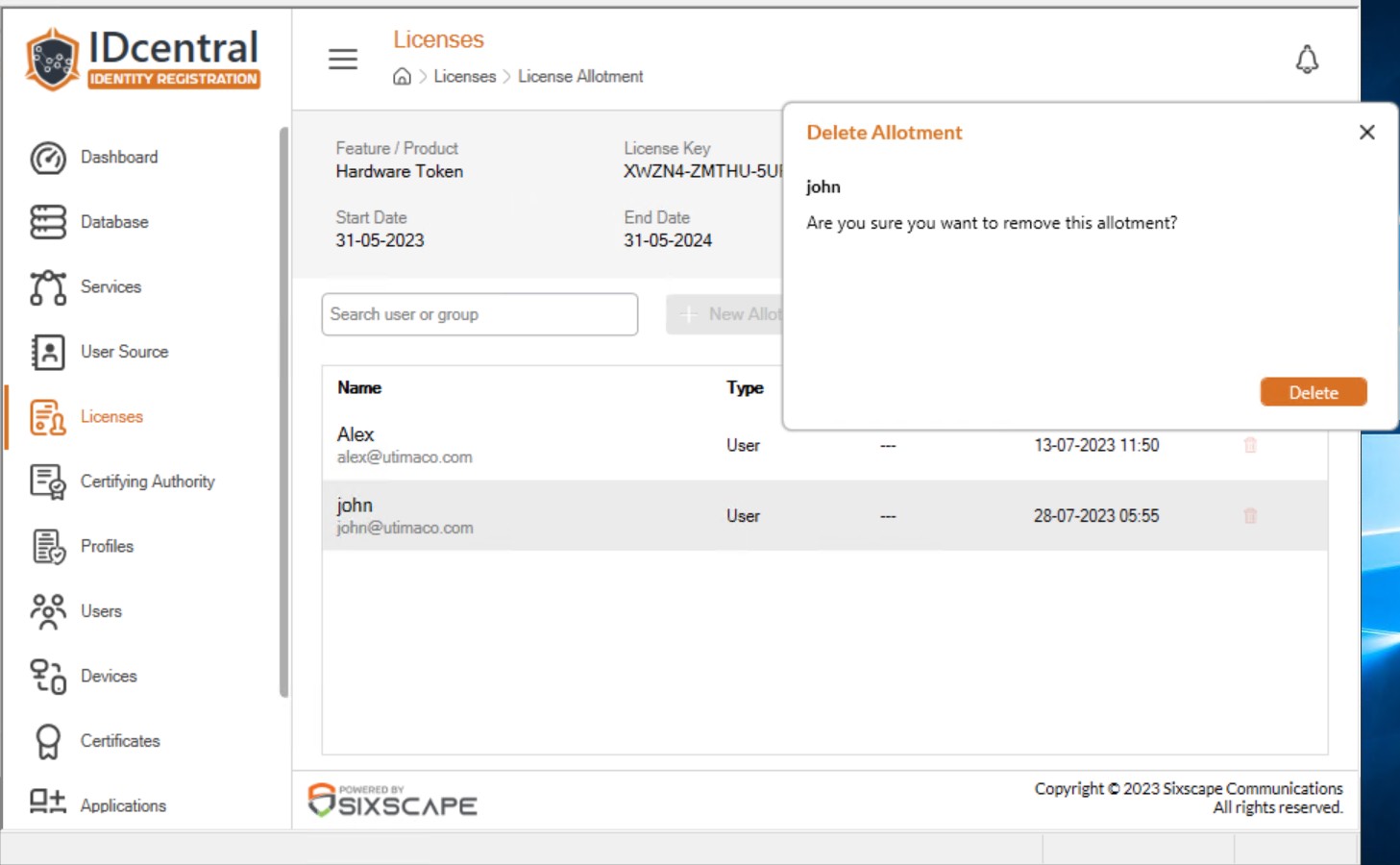
Task: Click the Dashboard gauge icon
Action: pyautogui.click(x=48, y=158)
